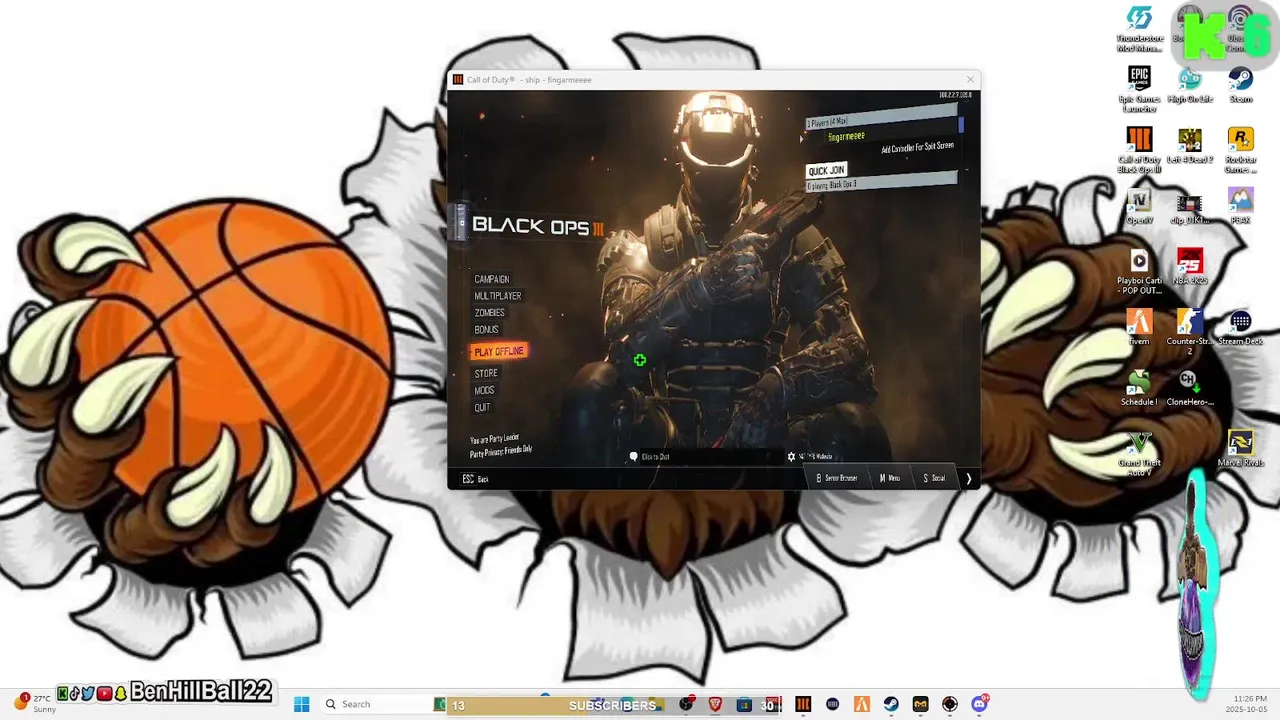Viewport: 1280px width, 720px height.
Task: Open the Marvel Rivals desktop icon
Action: tap(1240, 449)
